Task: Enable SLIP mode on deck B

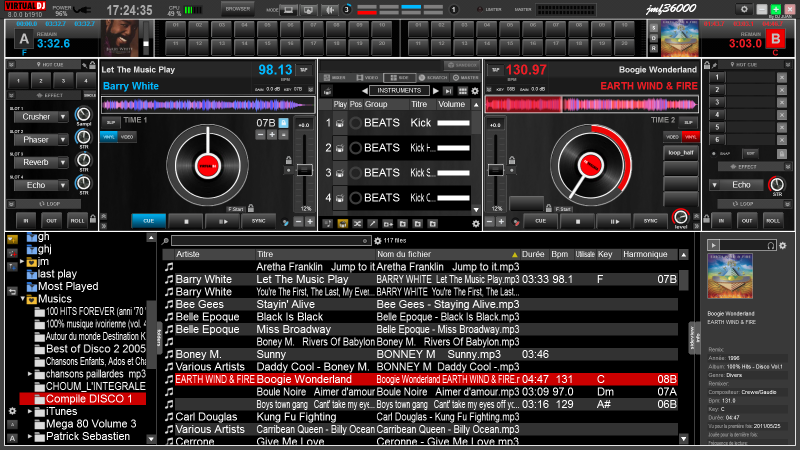Action: tap(688, 122)
